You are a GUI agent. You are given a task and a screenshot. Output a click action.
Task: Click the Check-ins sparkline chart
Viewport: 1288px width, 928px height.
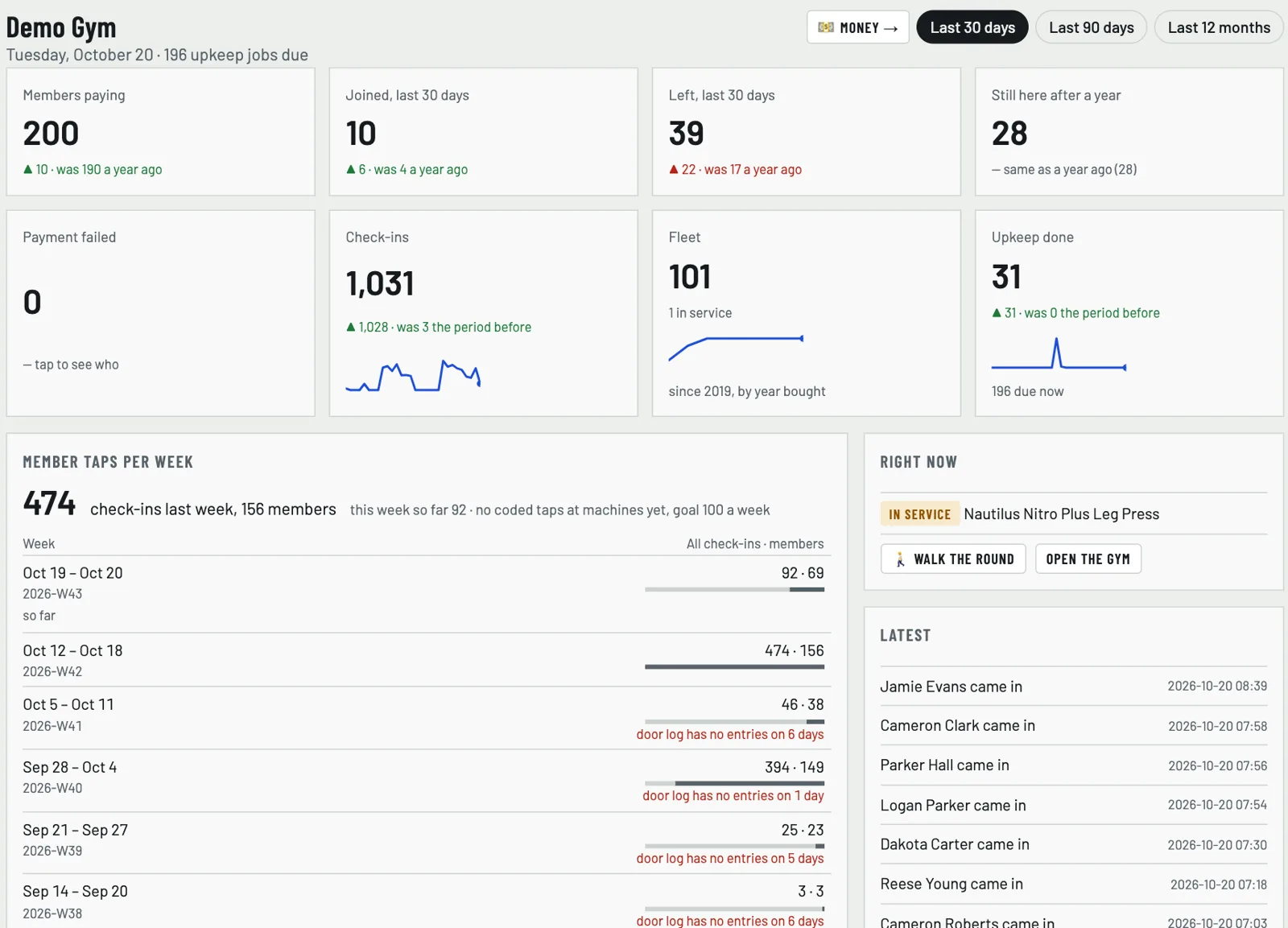coord(413,376)
